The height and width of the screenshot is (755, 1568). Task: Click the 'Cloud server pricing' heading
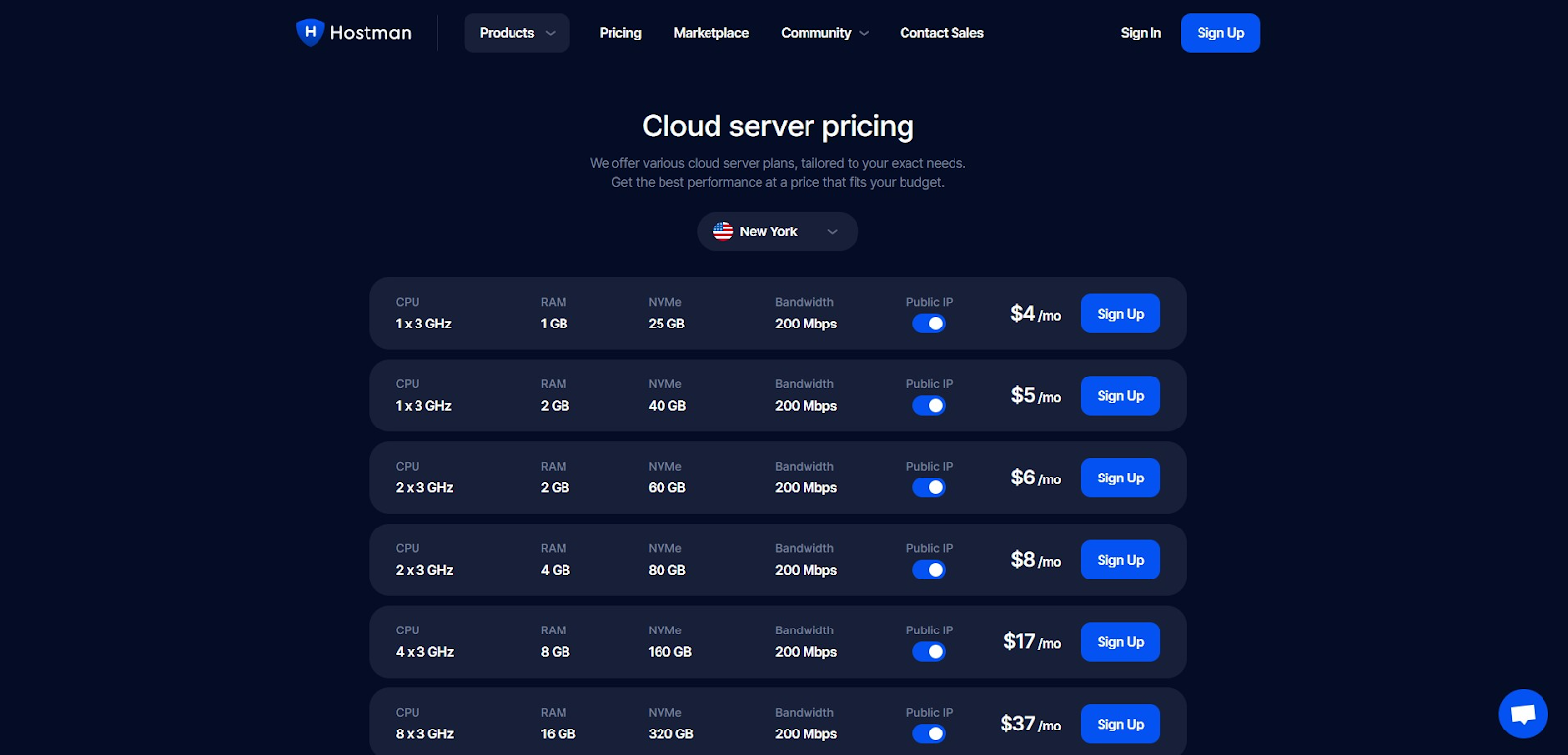(x=778, y=126)
